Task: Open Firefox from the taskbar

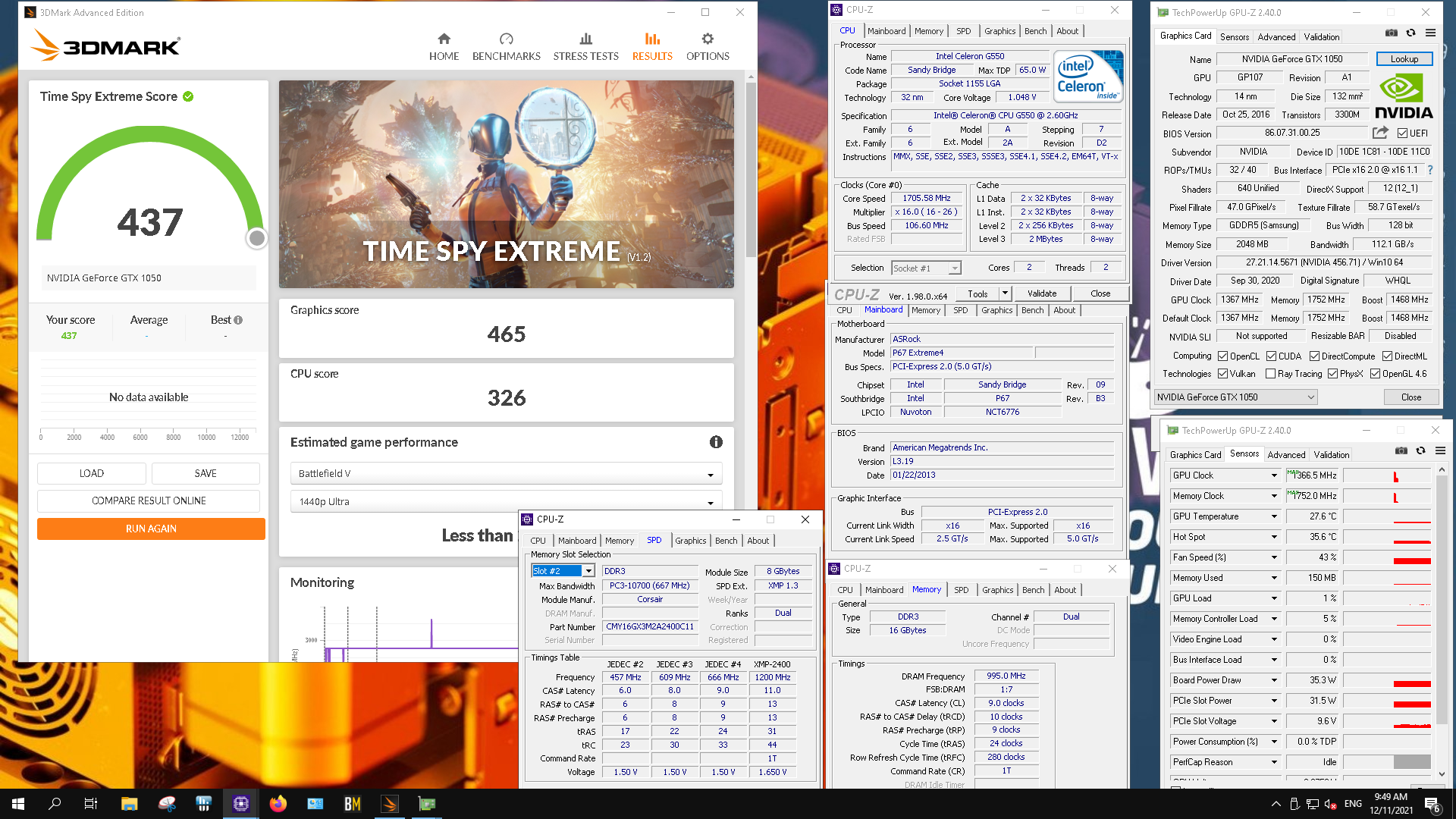Action: (278, 804)
